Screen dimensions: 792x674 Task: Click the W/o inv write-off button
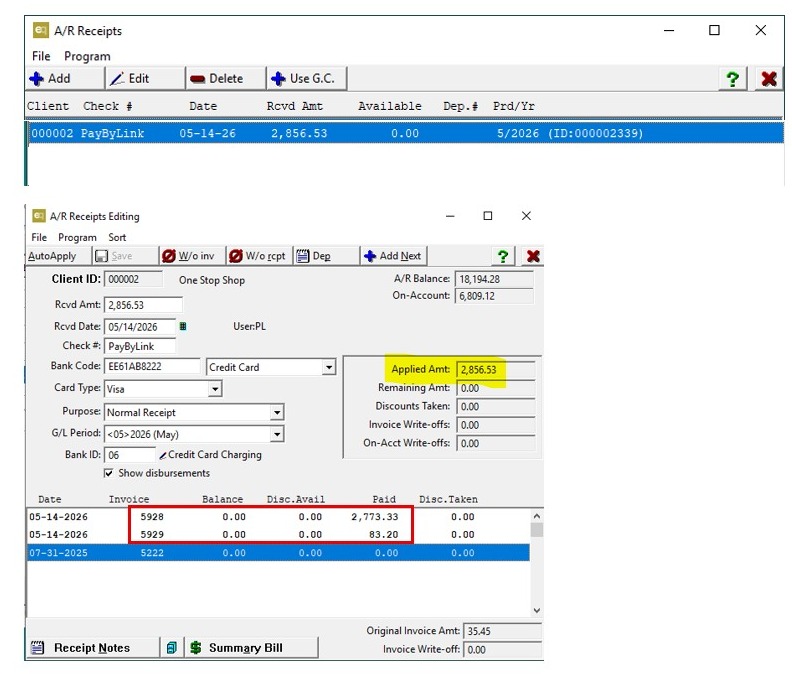pyautogui.click(x=192, y=256)
